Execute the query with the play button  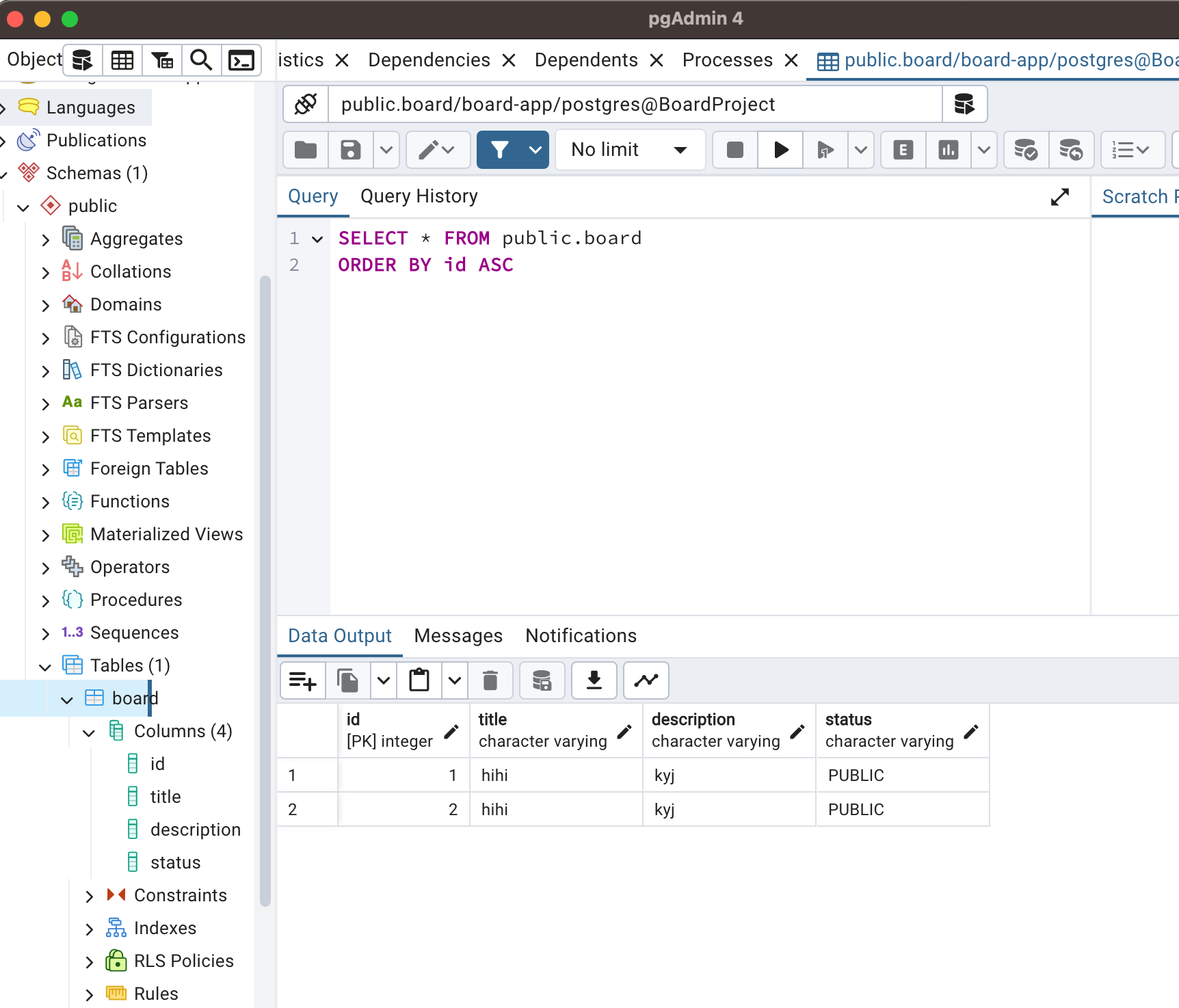click(780, 150)
